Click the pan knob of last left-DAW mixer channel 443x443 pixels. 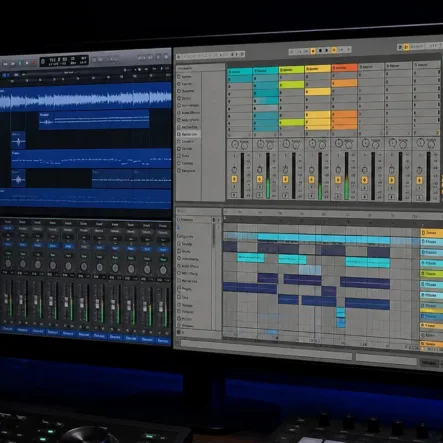click(163, 270)
